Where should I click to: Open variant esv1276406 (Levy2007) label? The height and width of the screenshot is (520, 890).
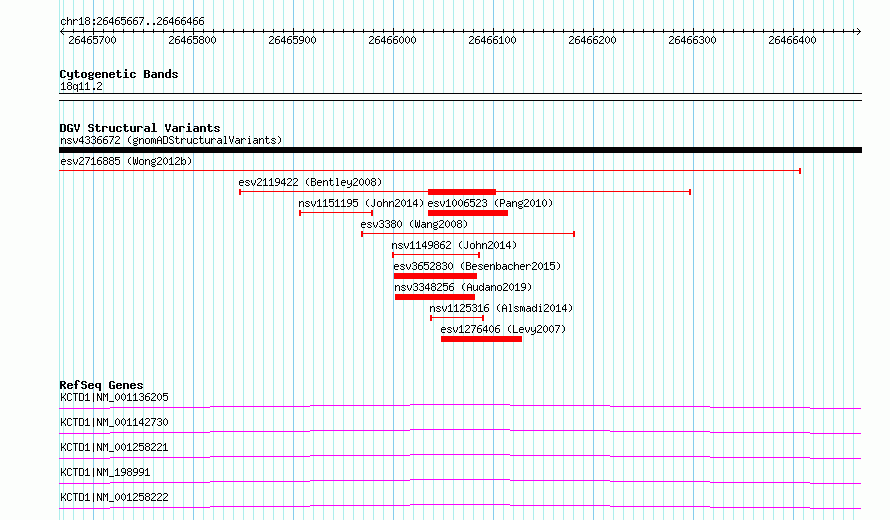click(503, 329)
